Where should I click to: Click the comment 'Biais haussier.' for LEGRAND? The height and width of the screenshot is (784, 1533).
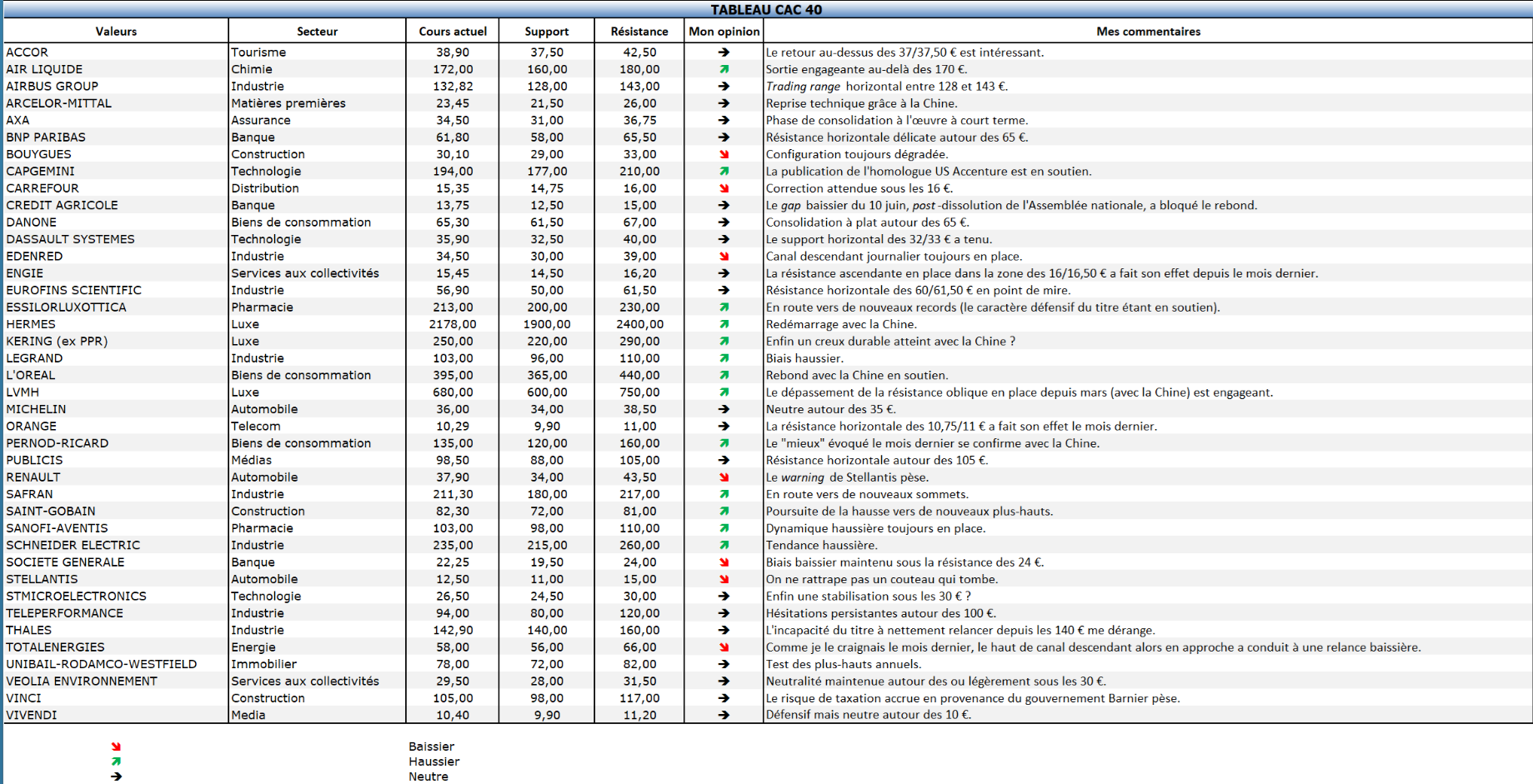pos(804,358)
